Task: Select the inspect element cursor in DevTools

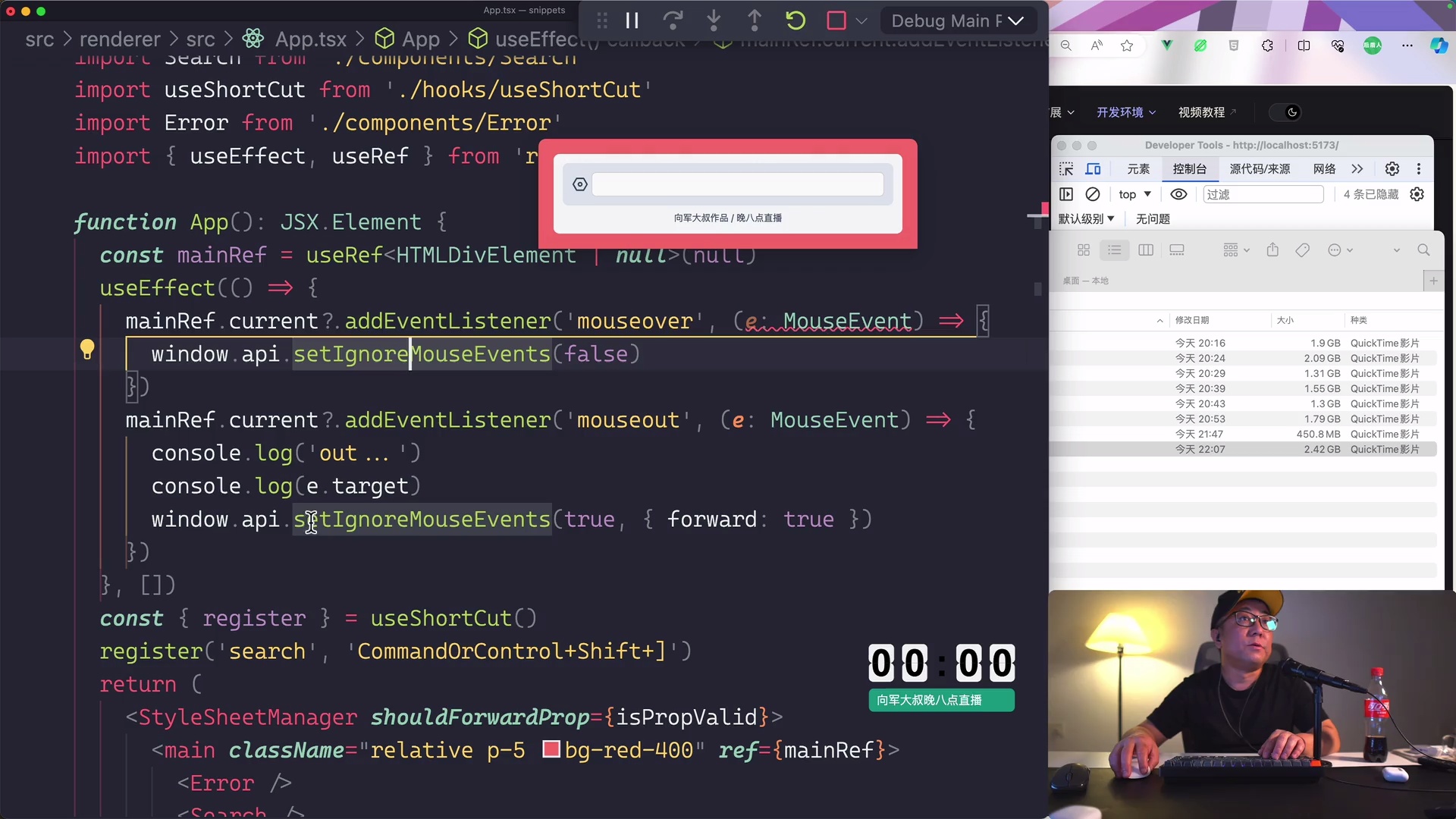Action: tap(1066, 169)
